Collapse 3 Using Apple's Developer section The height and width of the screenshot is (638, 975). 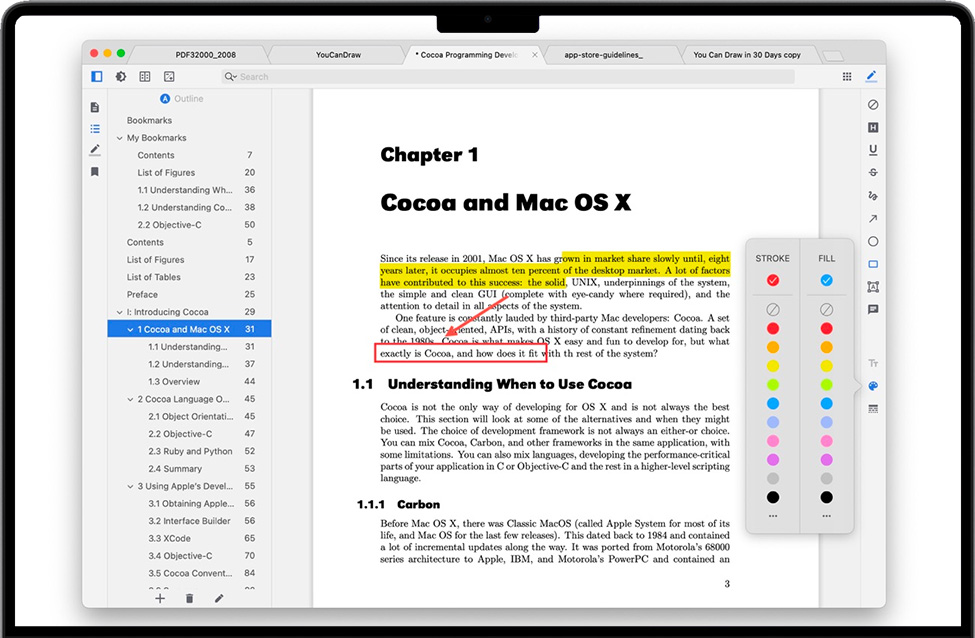tap(130, 486)
